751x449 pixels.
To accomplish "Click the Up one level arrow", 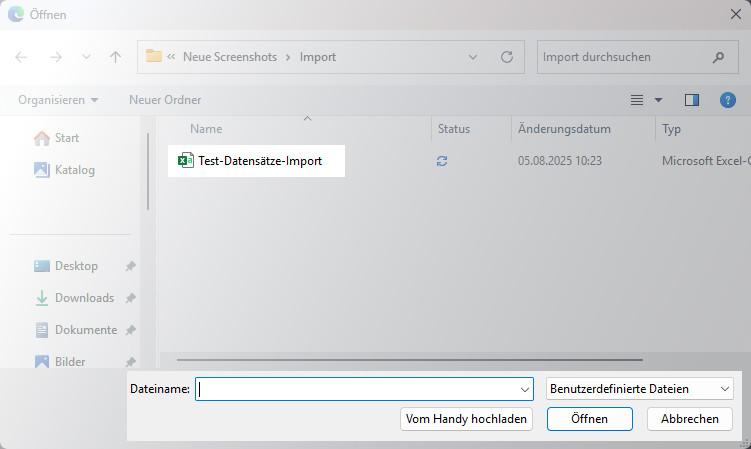I will 116,57.
